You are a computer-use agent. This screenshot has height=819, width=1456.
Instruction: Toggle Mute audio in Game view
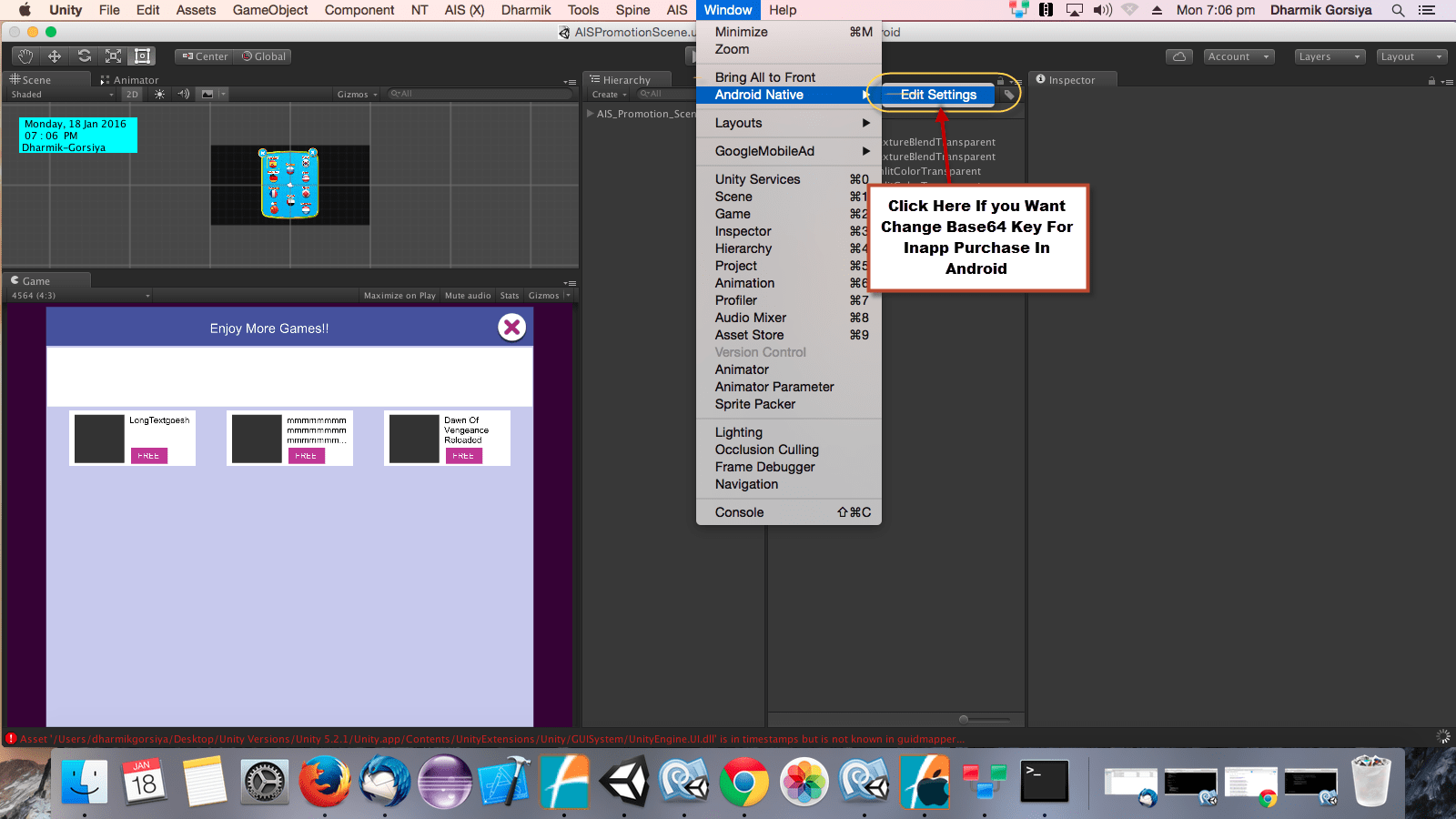(x=468, y=295)
